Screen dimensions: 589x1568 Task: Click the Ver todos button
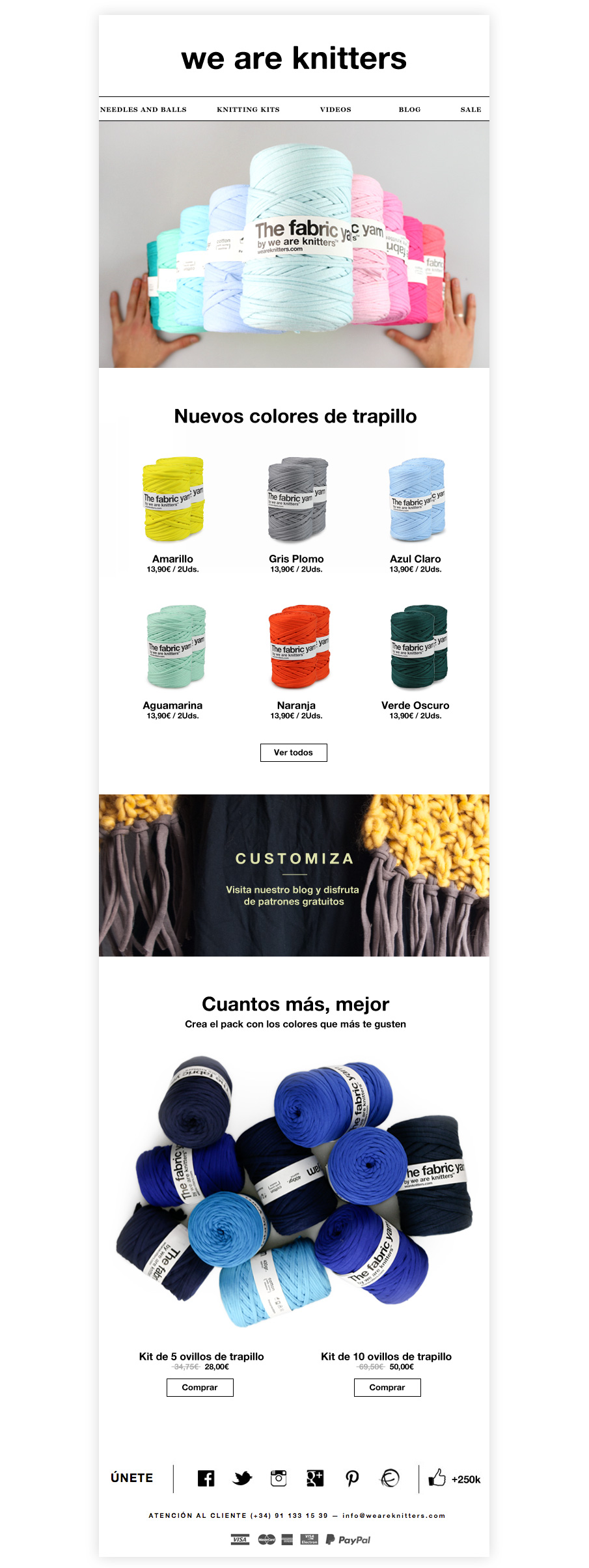pos(294,752)
